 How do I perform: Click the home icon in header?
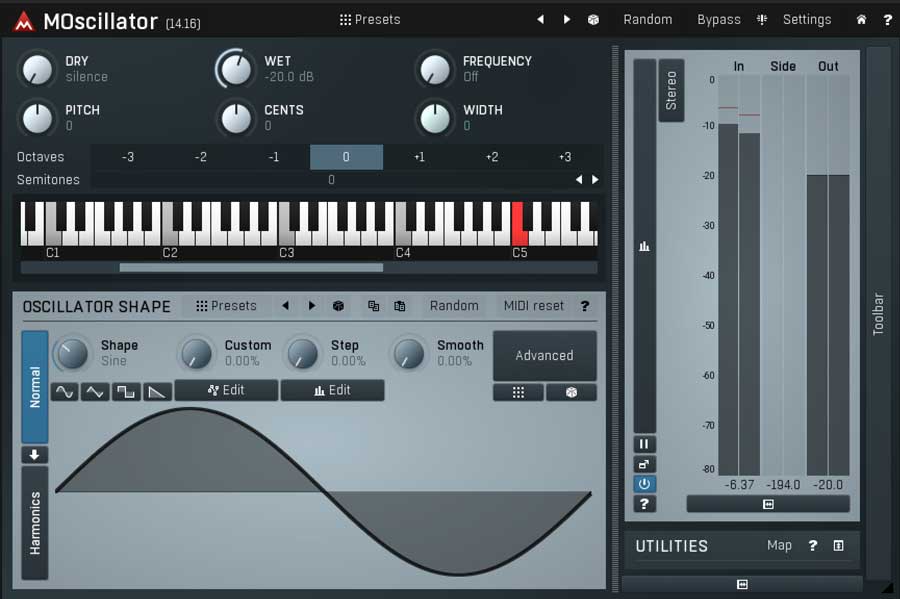click(861, 20)
